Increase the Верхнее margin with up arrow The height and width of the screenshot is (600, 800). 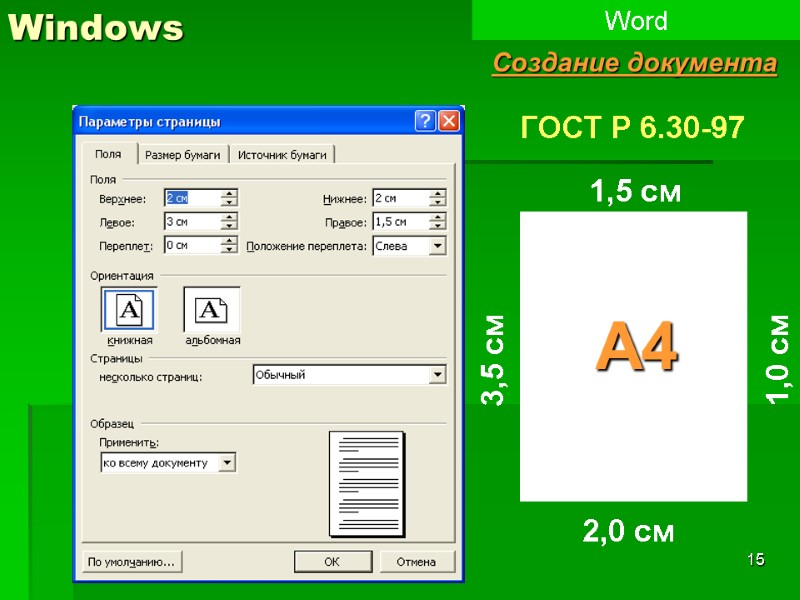[x=230, y=194]
